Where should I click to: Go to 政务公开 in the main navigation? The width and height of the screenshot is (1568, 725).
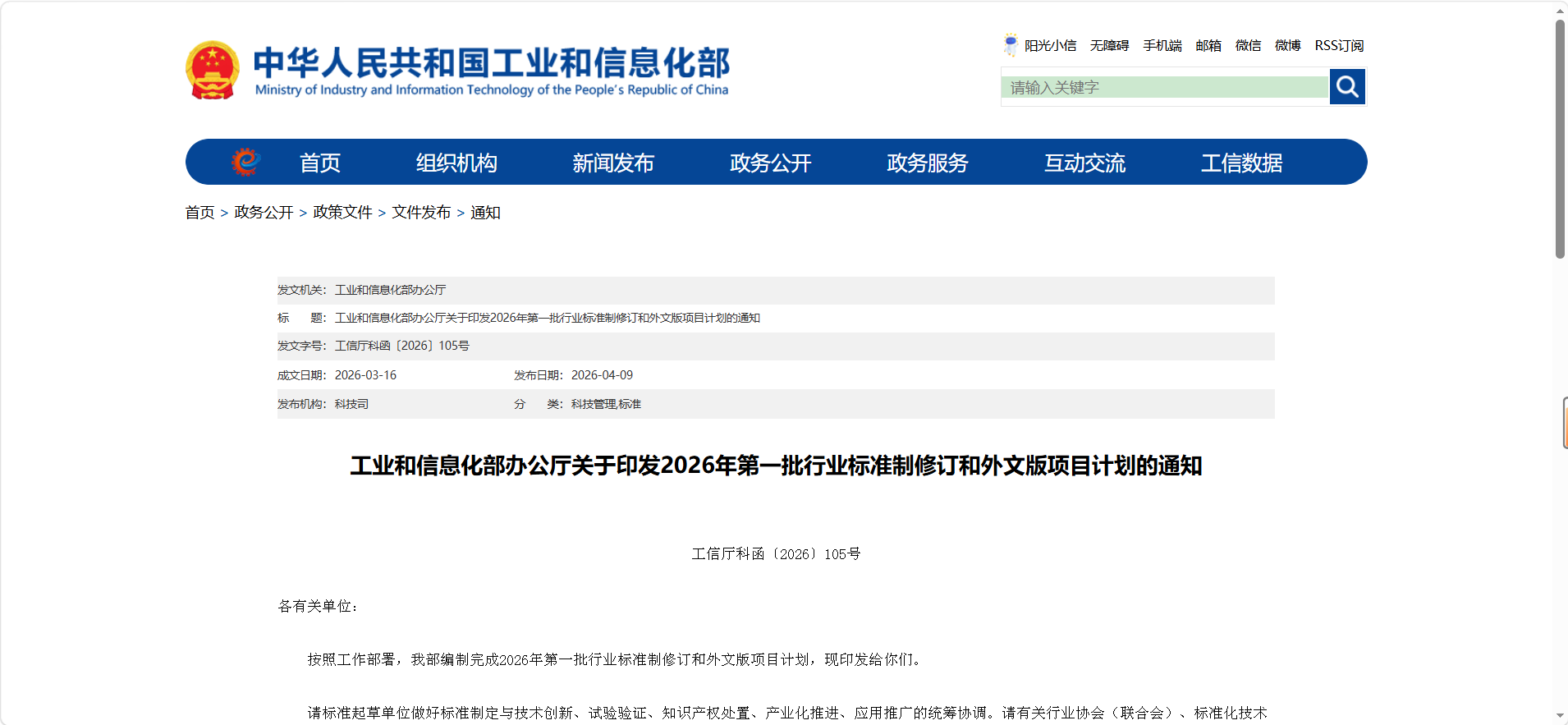tap(770, 163)
